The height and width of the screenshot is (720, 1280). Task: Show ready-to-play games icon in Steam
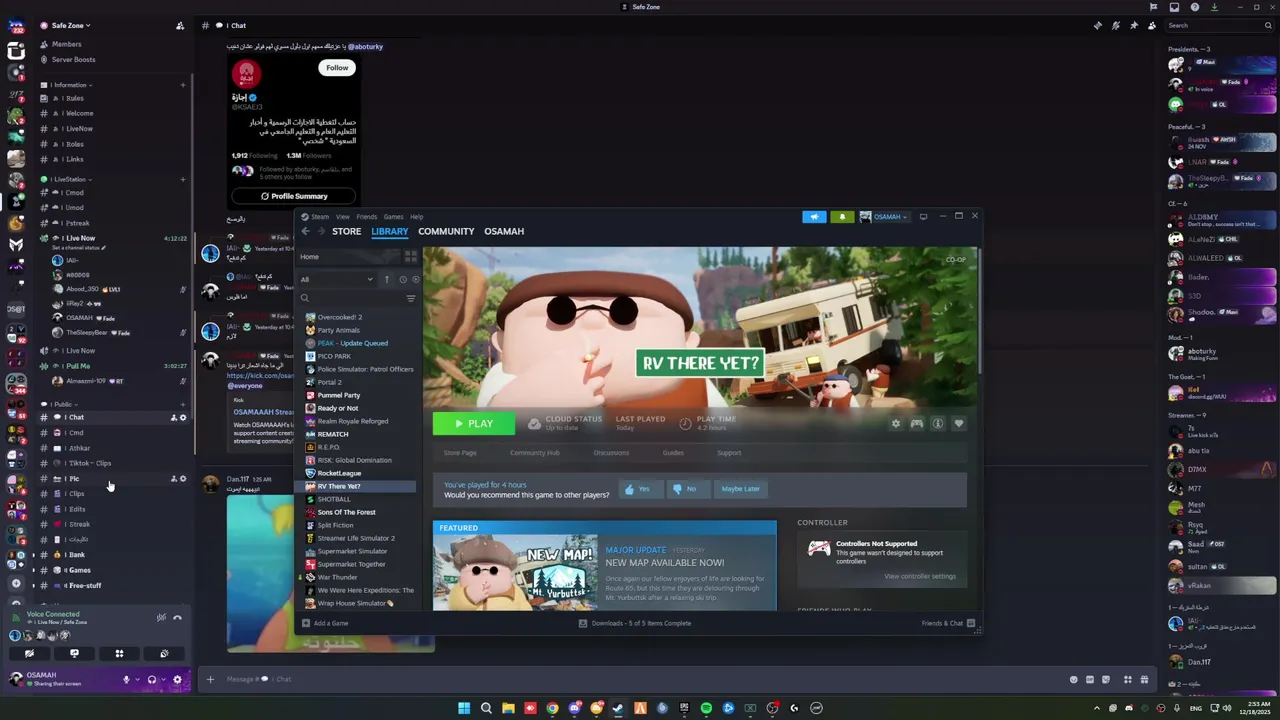(416, 280)
